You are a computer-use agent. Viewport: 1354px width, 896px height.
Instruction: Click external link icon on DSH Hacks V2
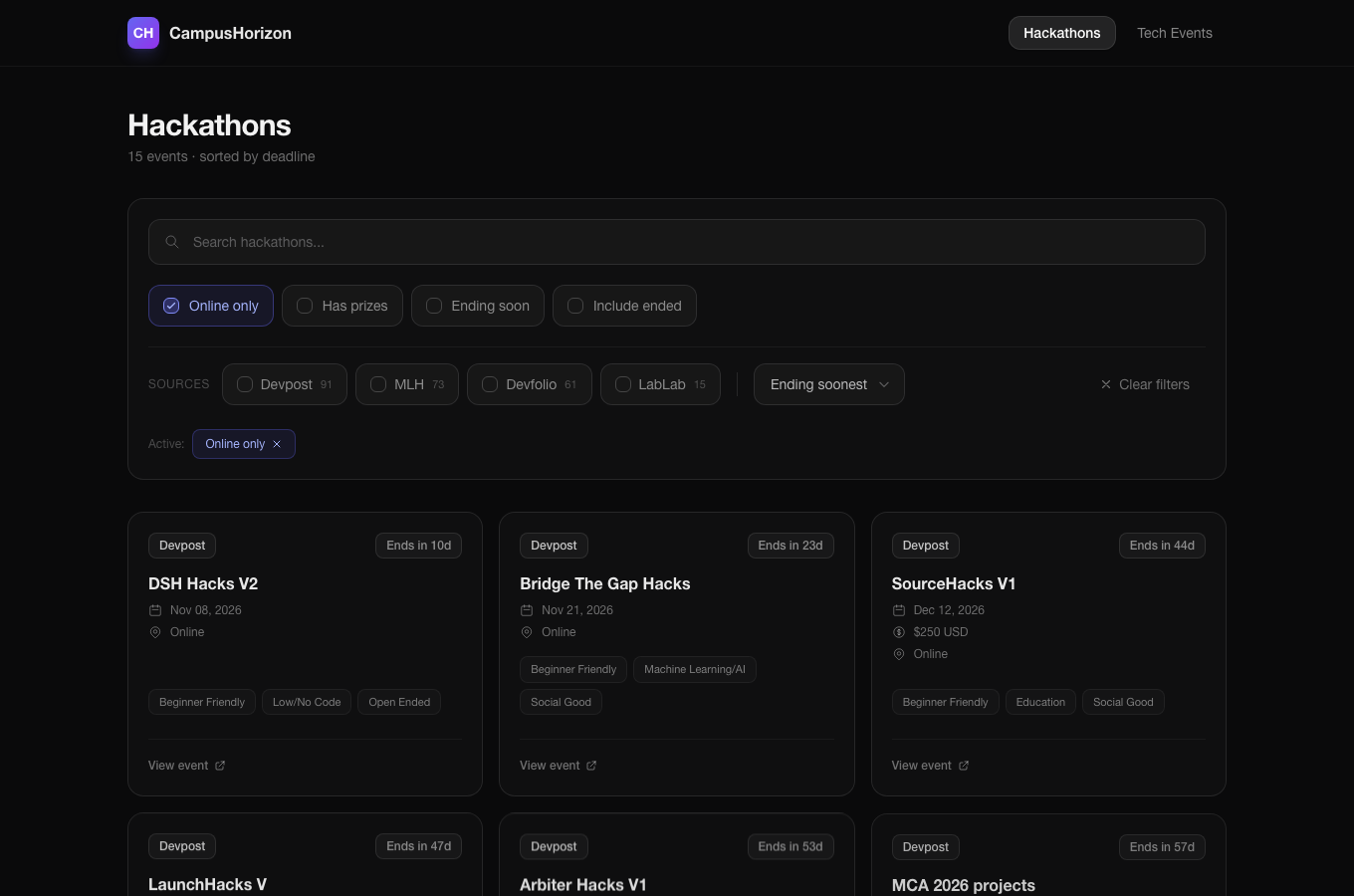coord(220,766)
